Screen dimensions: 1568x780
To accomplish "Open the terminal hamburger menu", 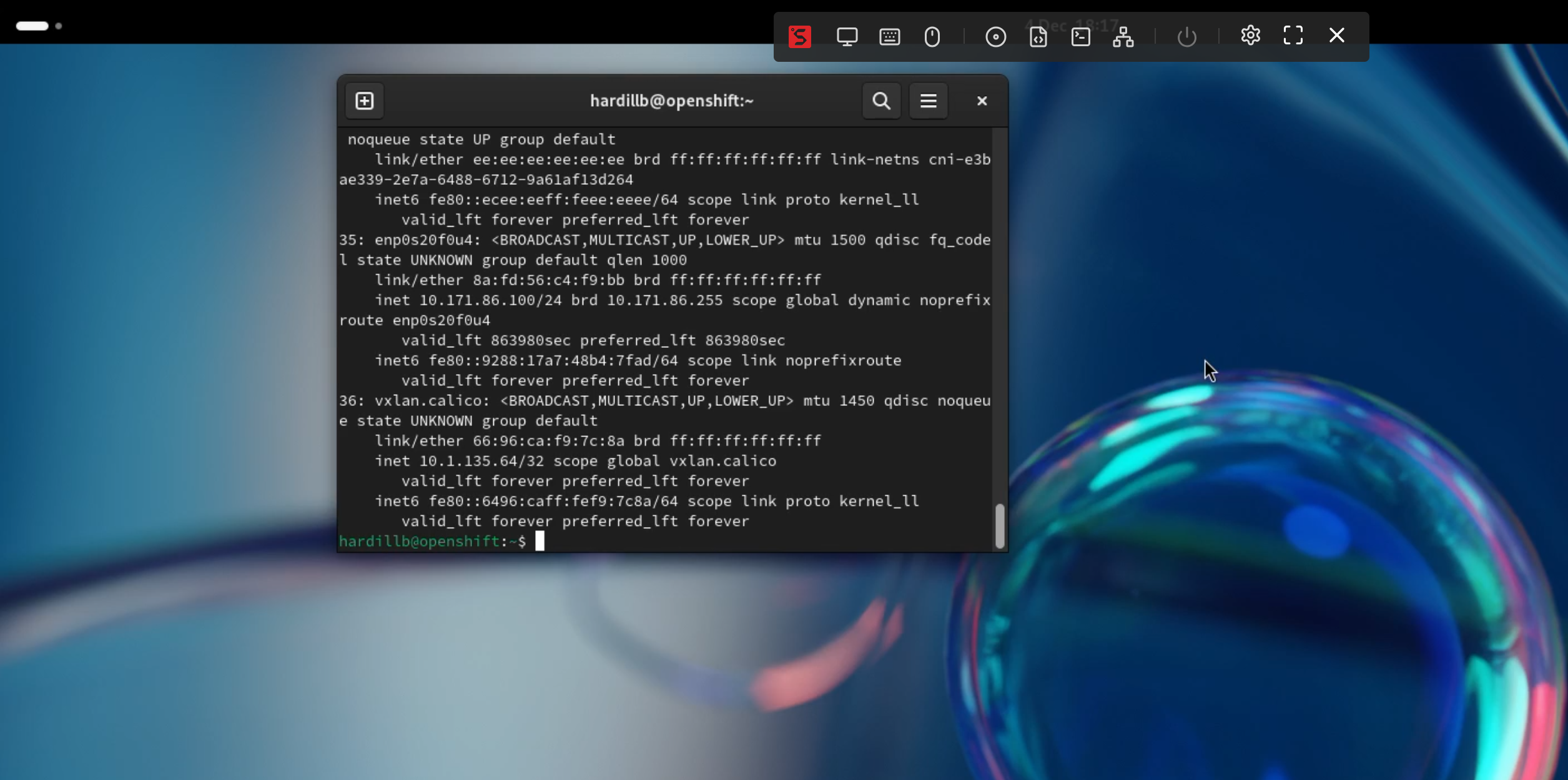I will coord(928,101).
